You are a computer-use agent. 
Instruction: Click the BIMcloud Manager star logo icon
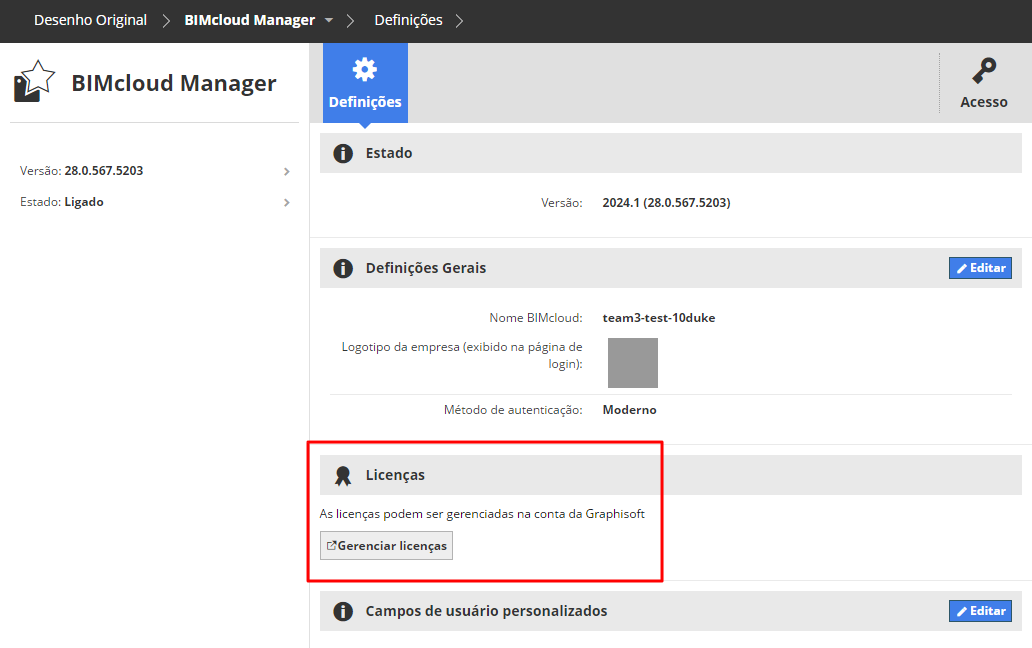click(x=34, y=81)
